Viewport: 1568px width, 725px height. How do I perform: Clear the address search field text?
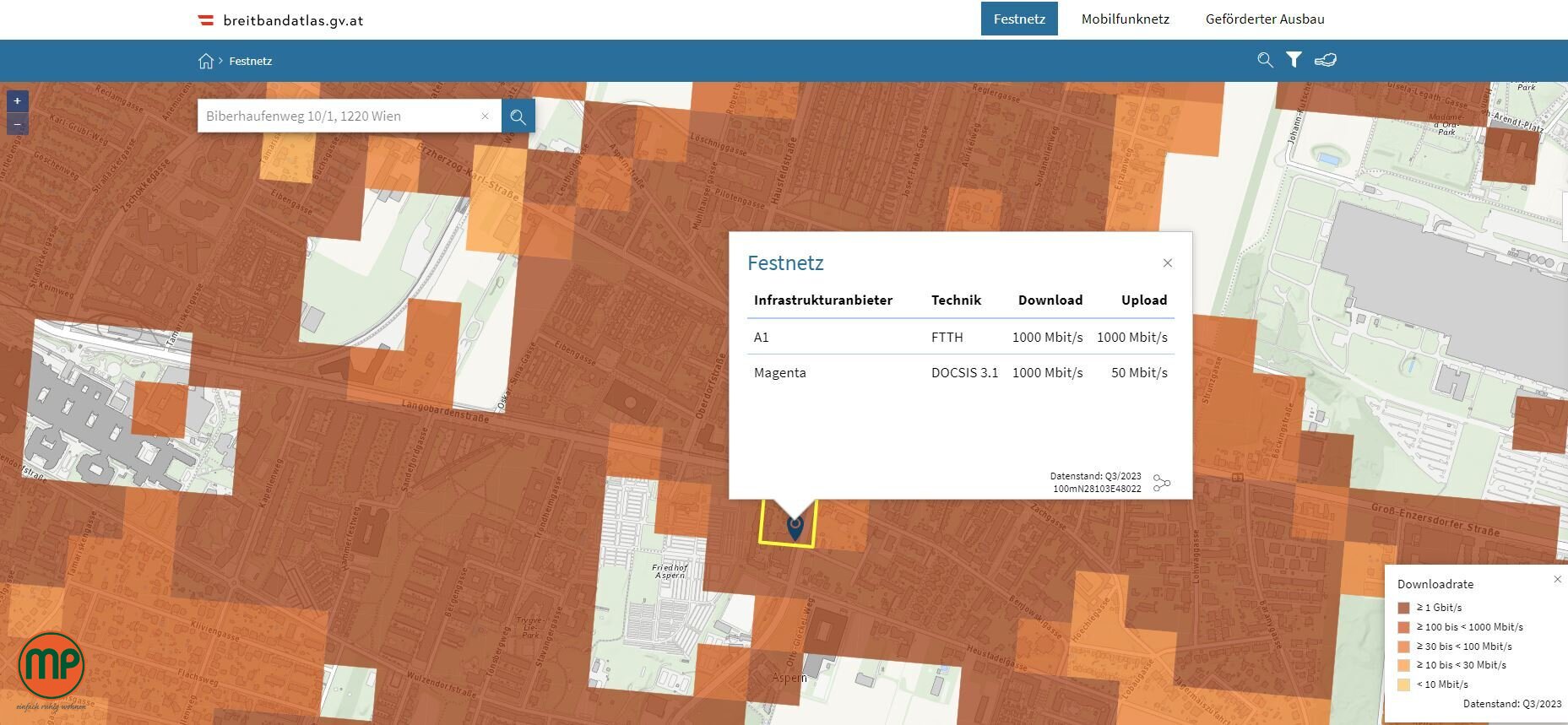click(485, 116)
